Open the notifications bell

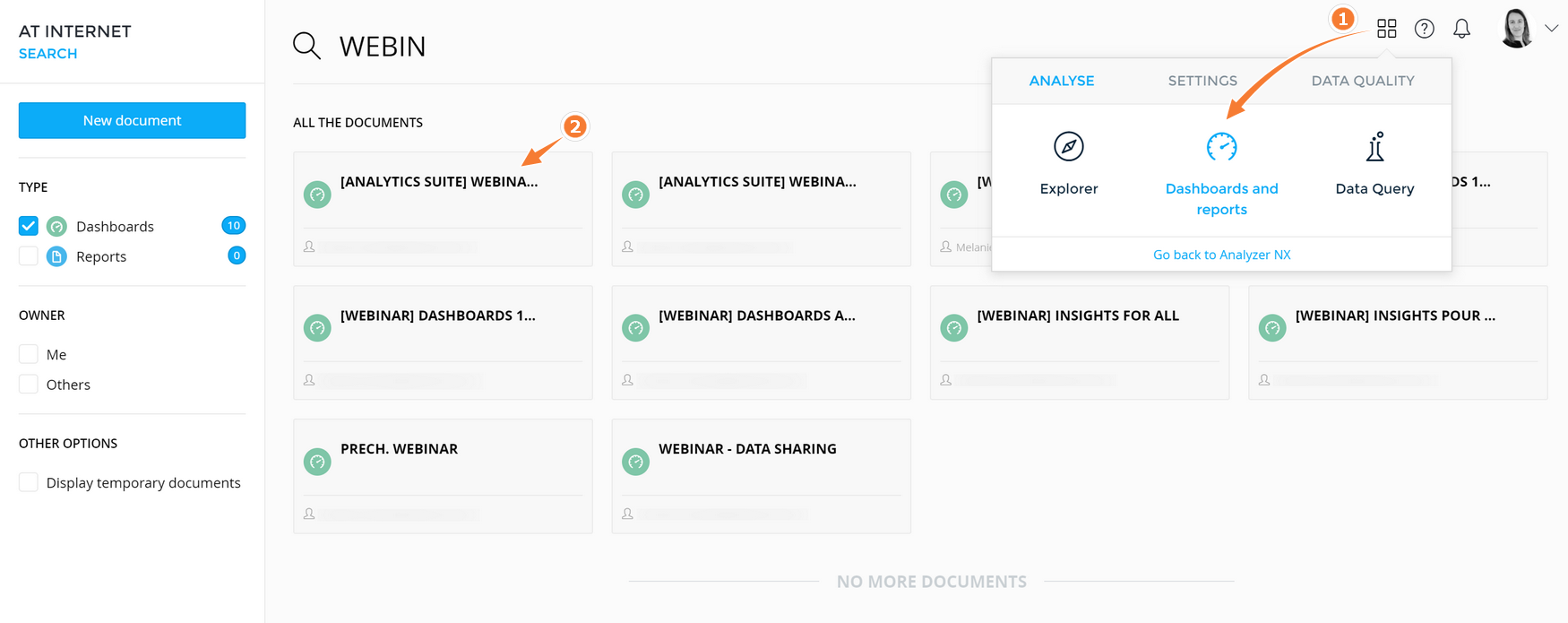1461,29
